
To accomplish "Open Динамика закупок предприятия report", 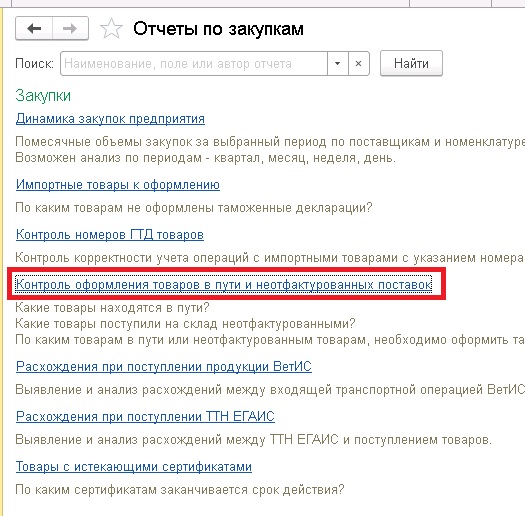I will coord(110,119).
